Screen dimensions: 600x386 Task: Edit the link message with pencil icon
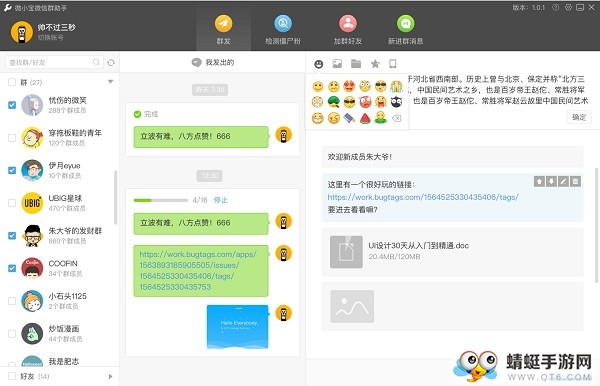[x=563, y=181]
